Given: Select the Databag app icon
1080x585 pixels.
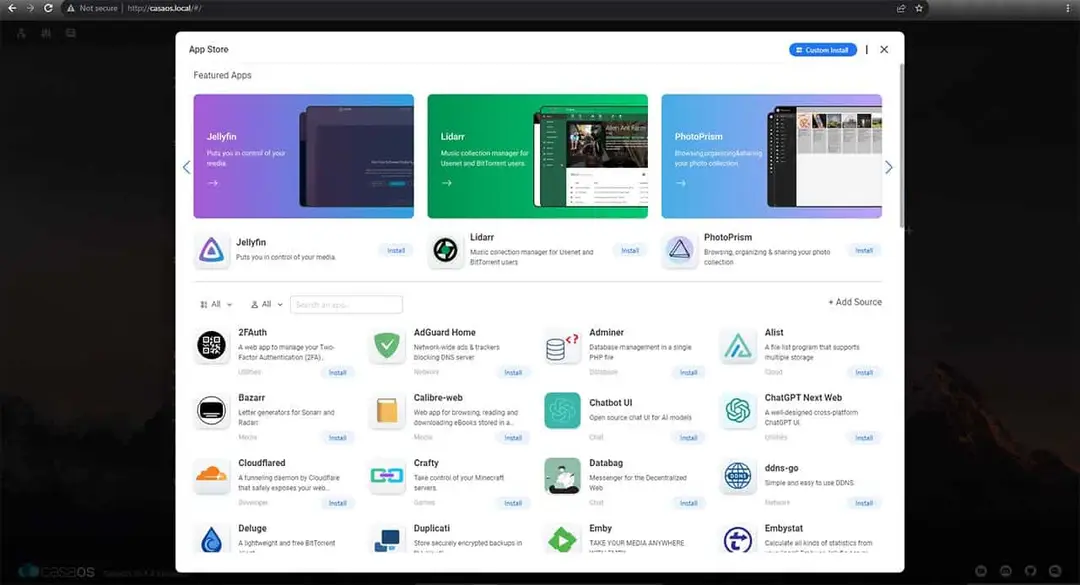Looking at the screenshot, I should 562,476.
